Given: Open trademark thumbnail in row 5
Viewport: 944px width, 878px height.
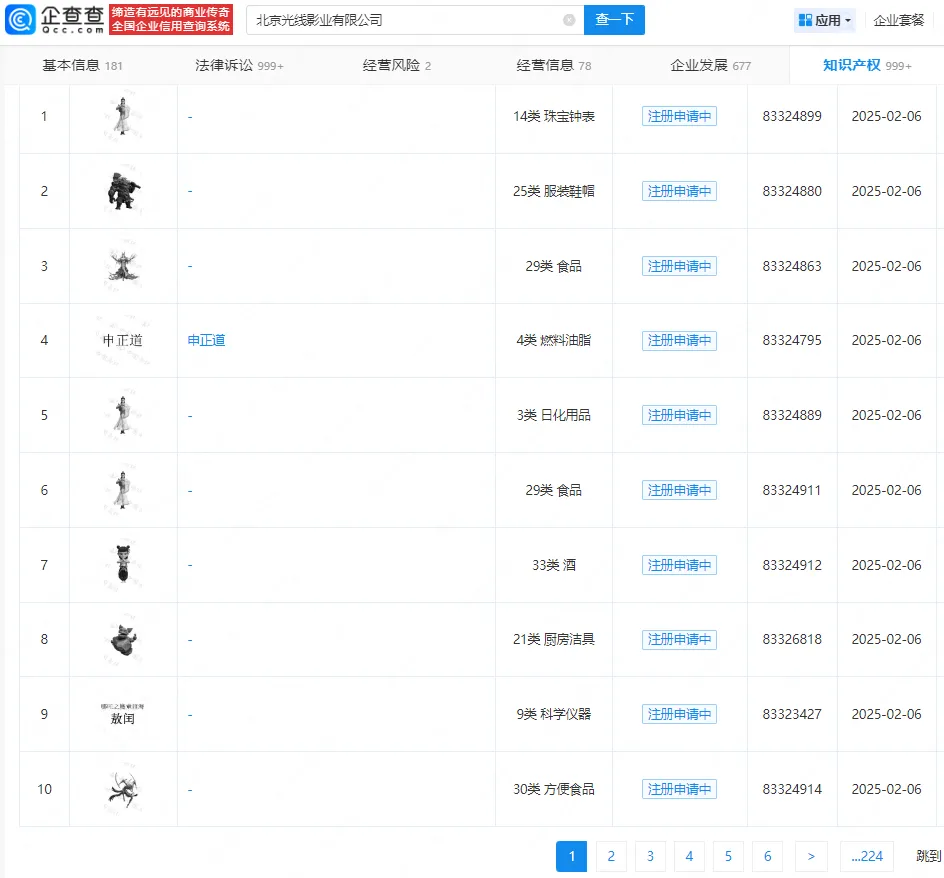Looking at the screenshot, I should tap(123, 415).
